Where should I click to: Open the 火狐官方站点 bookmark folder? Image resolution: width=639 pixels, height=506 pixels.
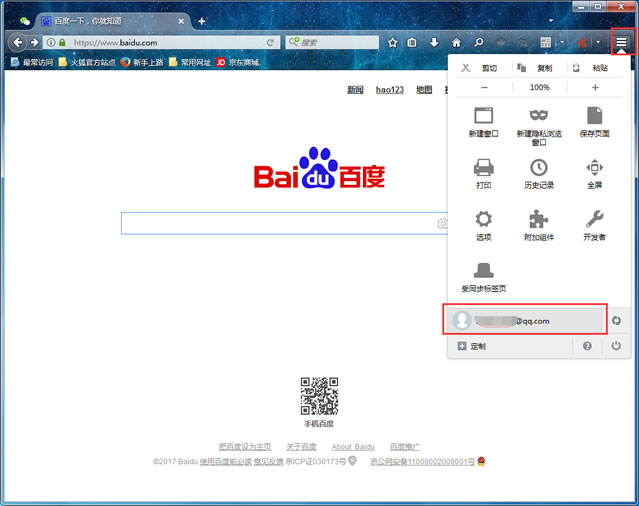tap(87, 62)
